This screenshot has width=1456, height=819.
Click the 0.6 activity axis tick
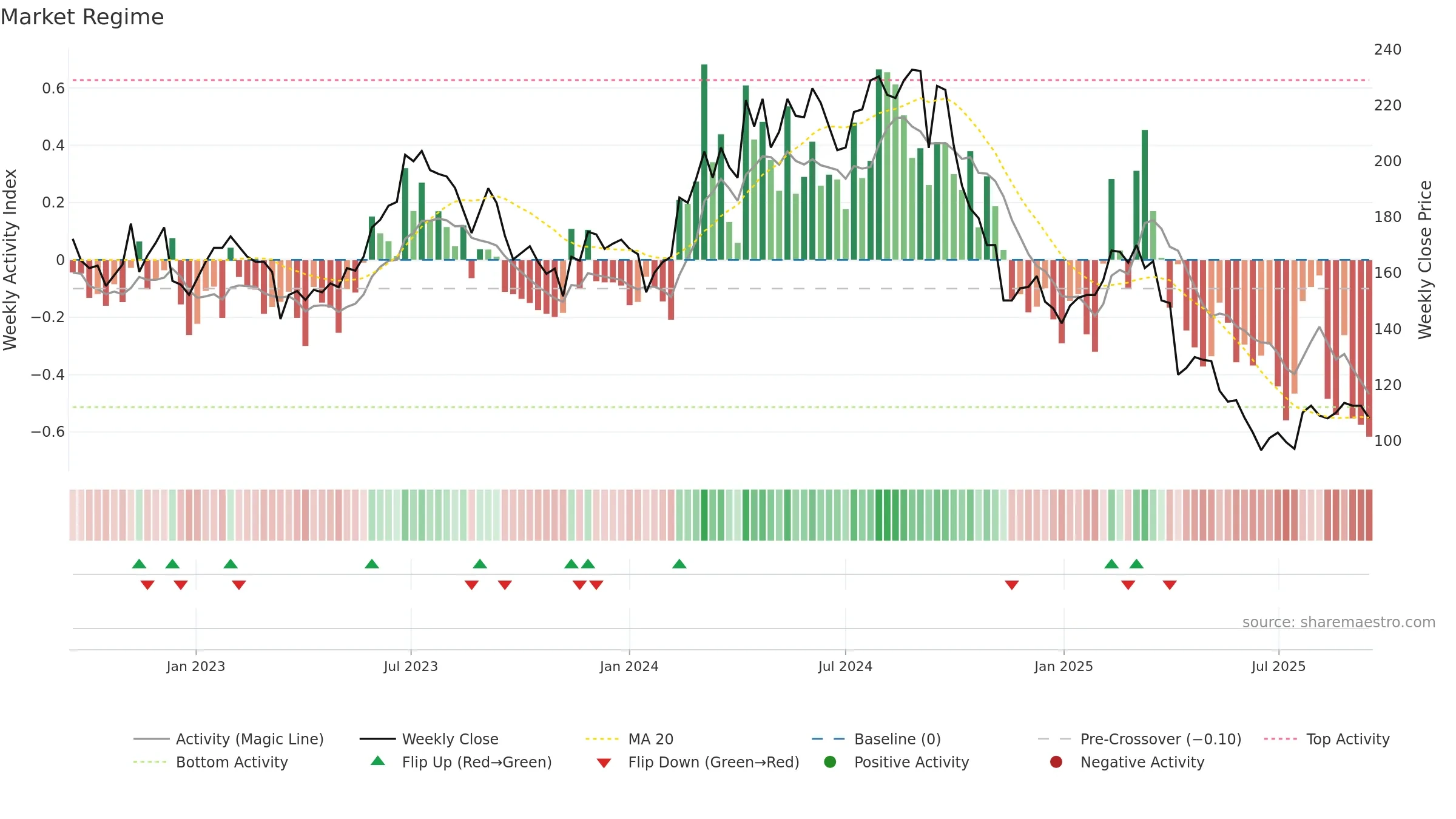click(x=53, y=88)
